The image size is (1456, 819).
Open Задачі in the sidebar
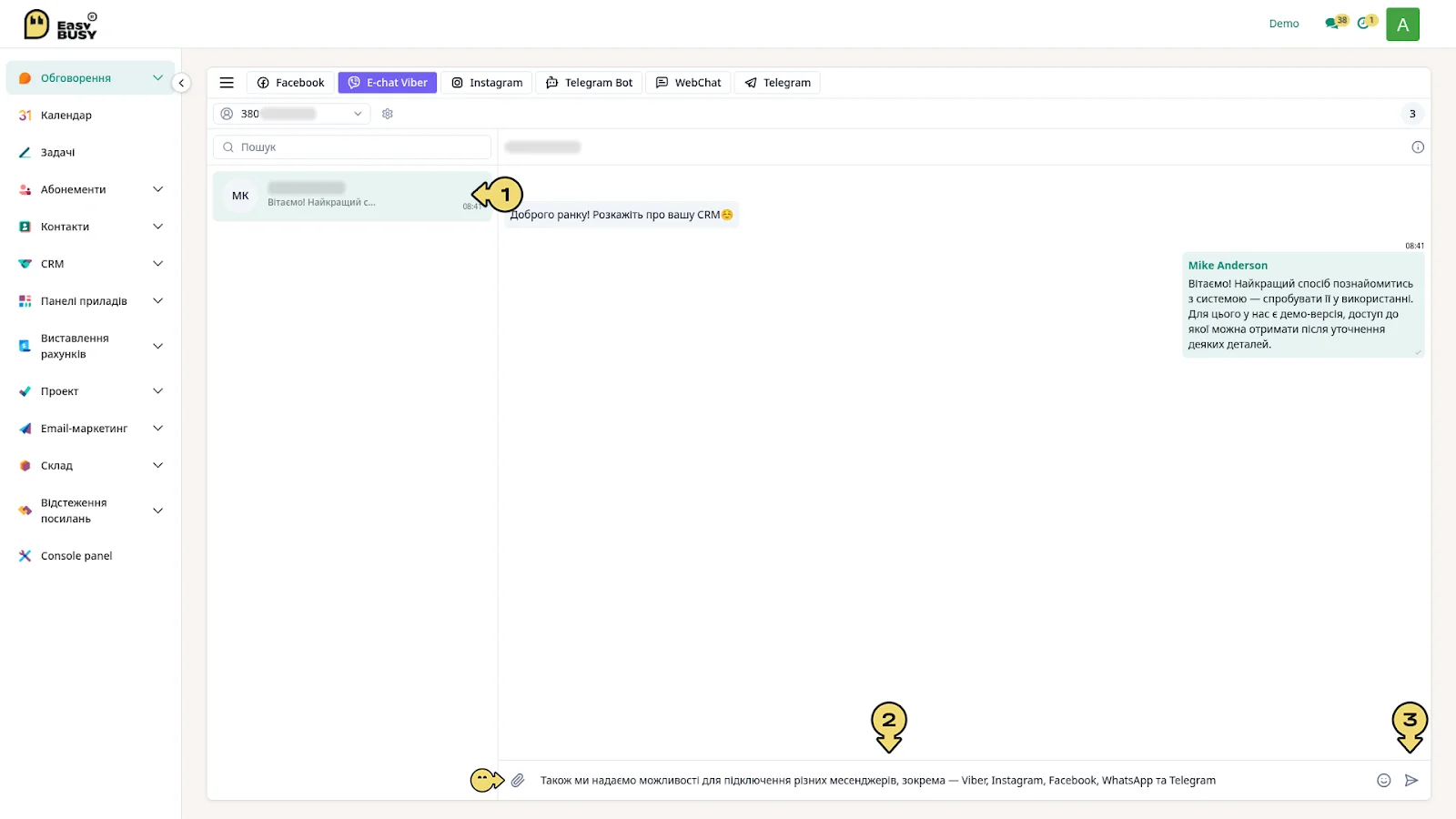coord(57,153)
